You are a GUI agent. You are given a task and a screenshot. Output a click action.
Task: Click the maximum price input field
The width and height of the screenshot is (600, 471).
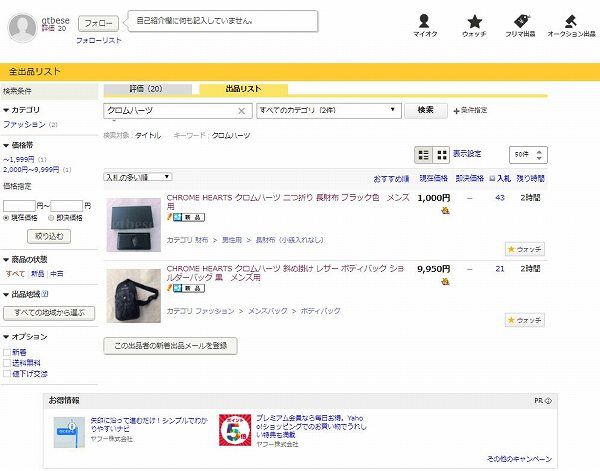67,206
